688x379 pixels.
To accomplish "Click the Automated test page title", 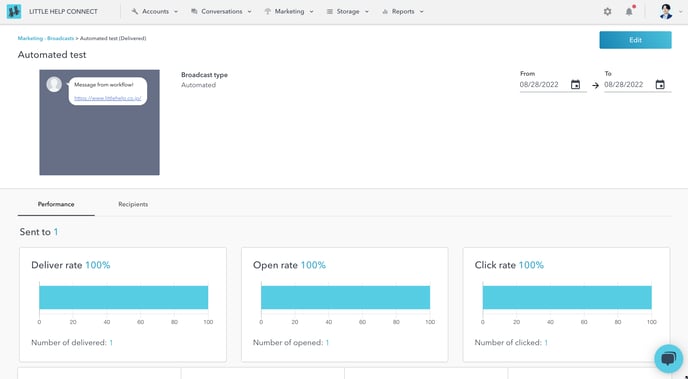I will pos(52,55).
